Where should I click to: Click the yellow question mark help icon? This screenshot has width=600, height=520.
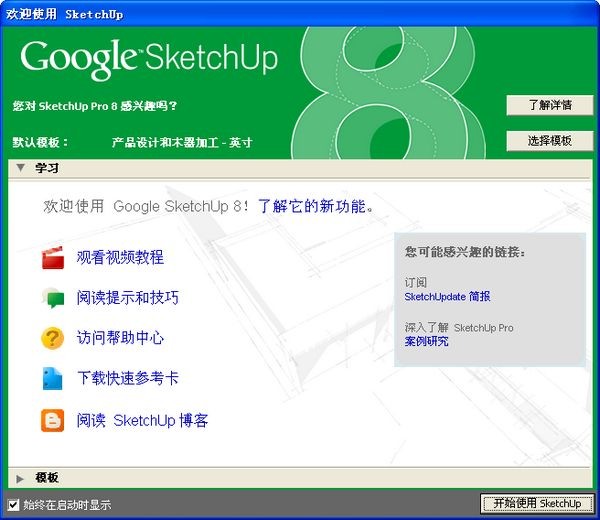click(52, 339)
